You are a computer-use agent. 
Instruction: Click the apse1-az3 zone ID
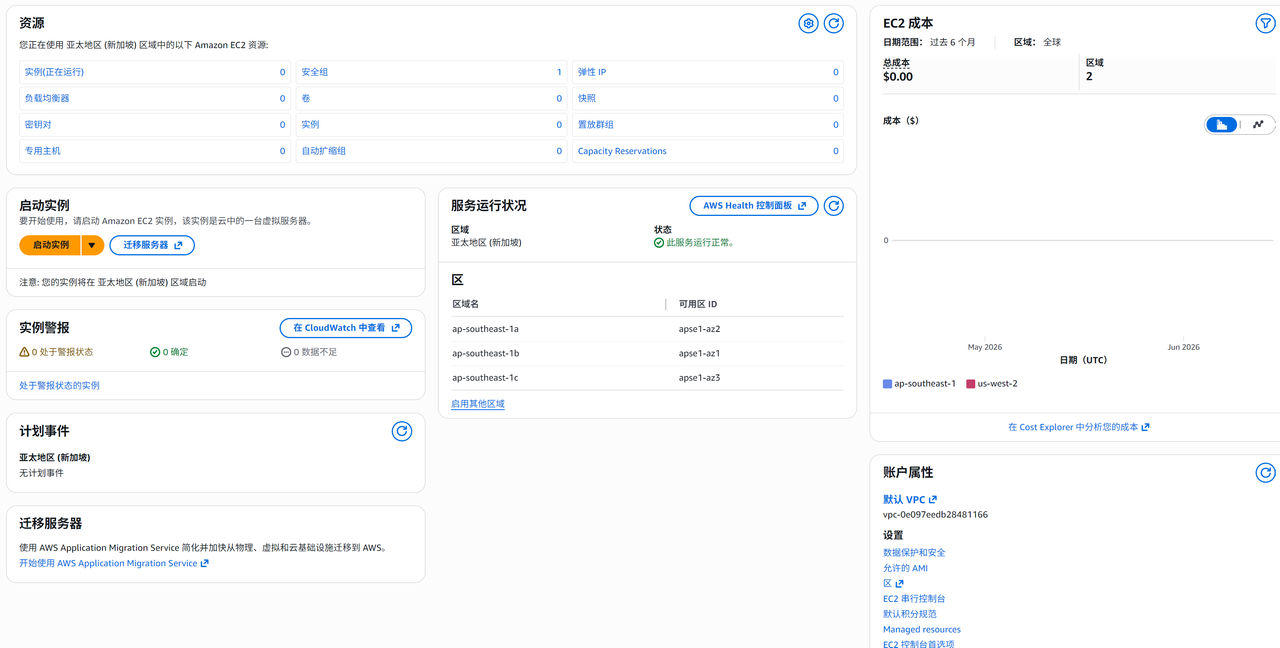pyautogui.click(x=700, y=378)
